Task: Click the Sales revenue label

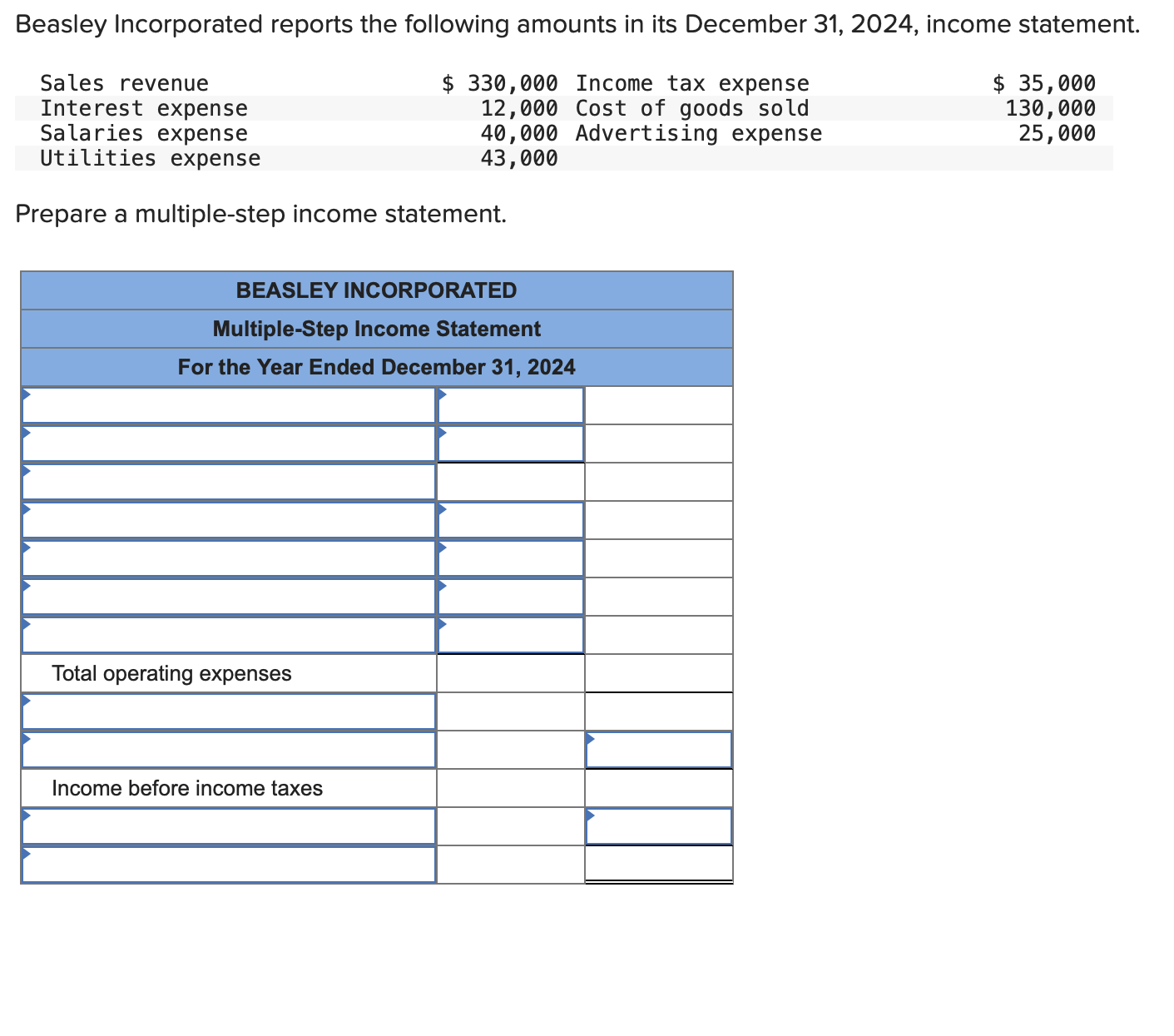Action: 125,83
